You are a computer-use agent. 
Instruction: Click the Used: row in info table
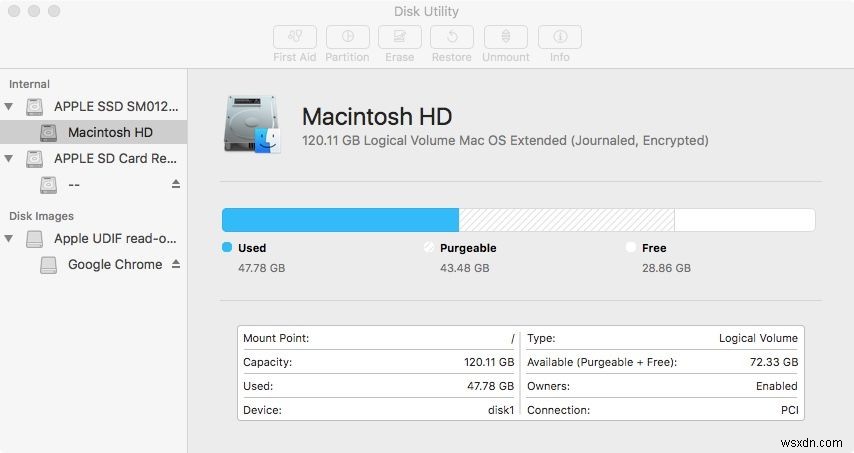click(379, 386)
